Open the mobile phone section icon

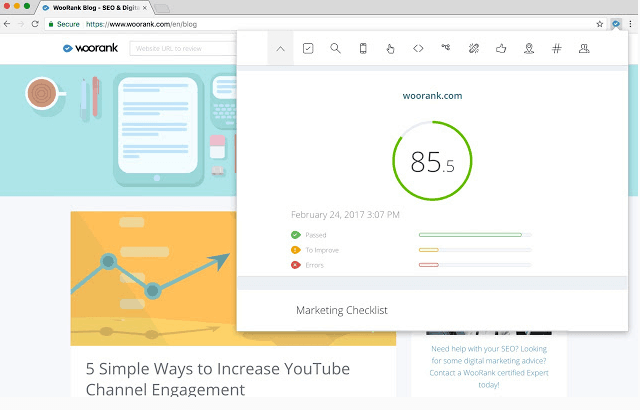pyautogui.click(x=363, y=49)
